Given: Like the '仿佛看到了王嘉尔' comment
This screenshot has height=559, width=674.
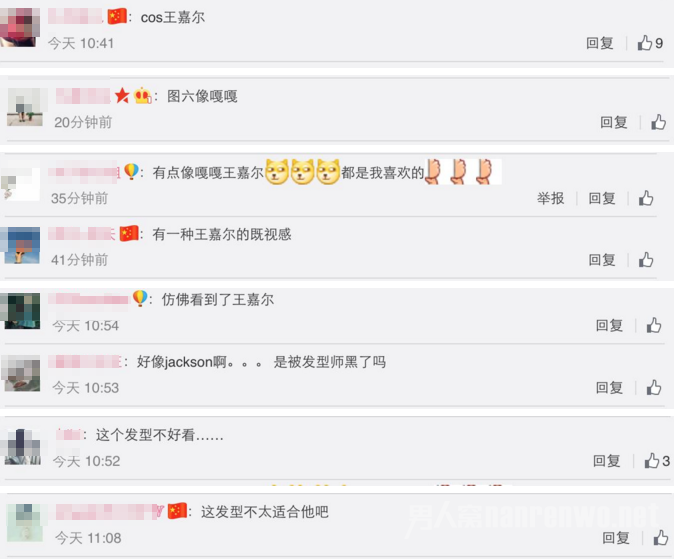Looking at the screenshot, I should click(x=654, y=325).
